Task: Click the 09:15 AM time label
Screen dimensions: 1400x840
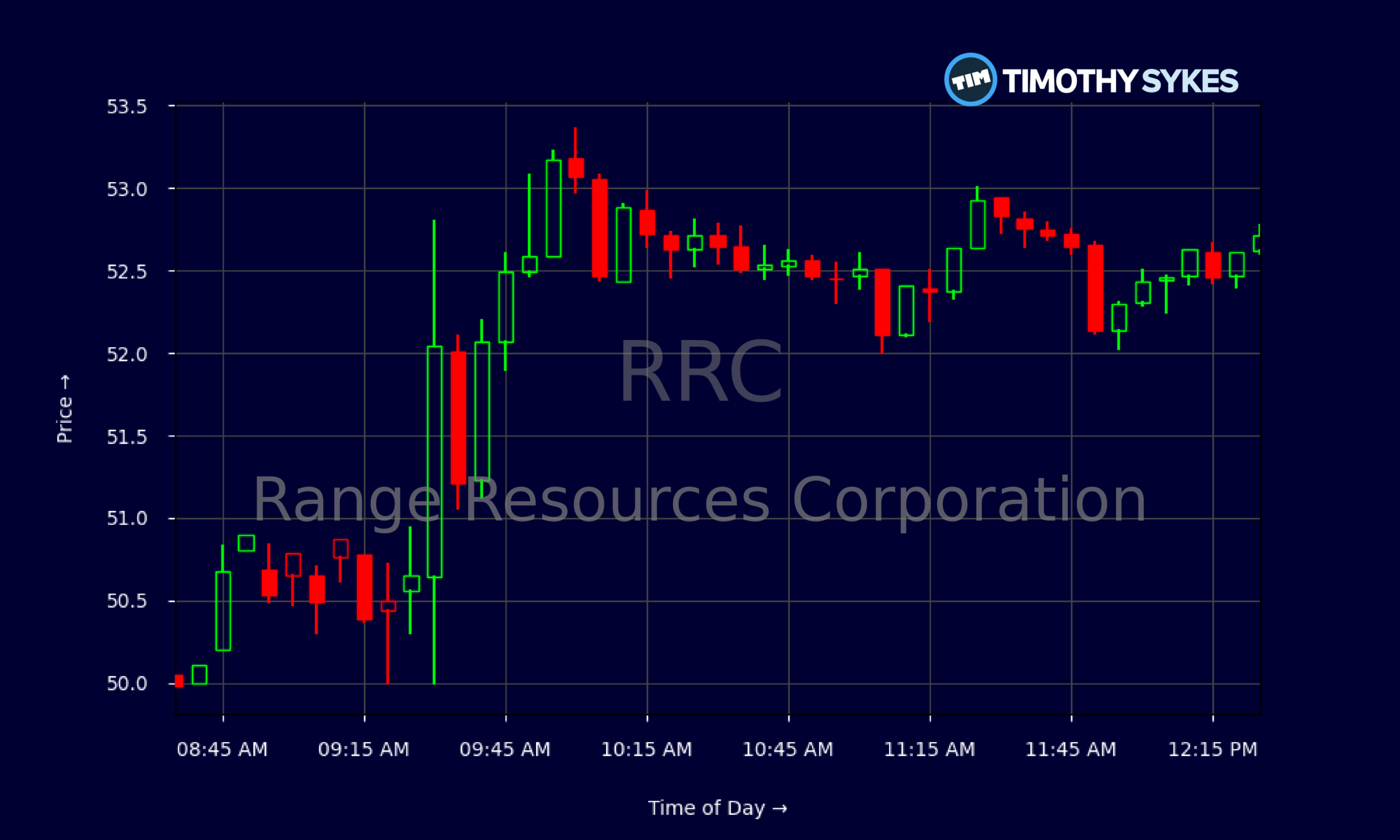Action: tap(364, 749)
